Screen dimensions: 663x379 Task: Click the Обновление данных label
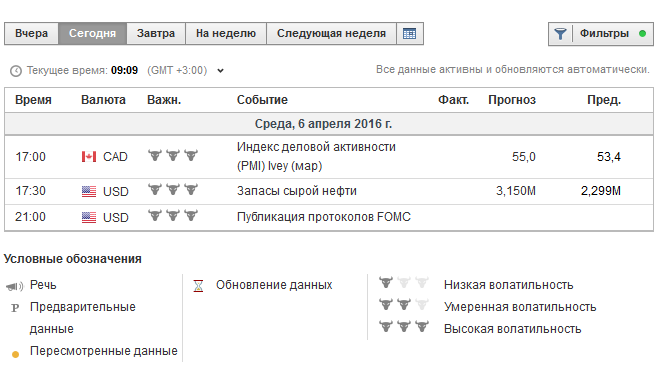[274, 285]
